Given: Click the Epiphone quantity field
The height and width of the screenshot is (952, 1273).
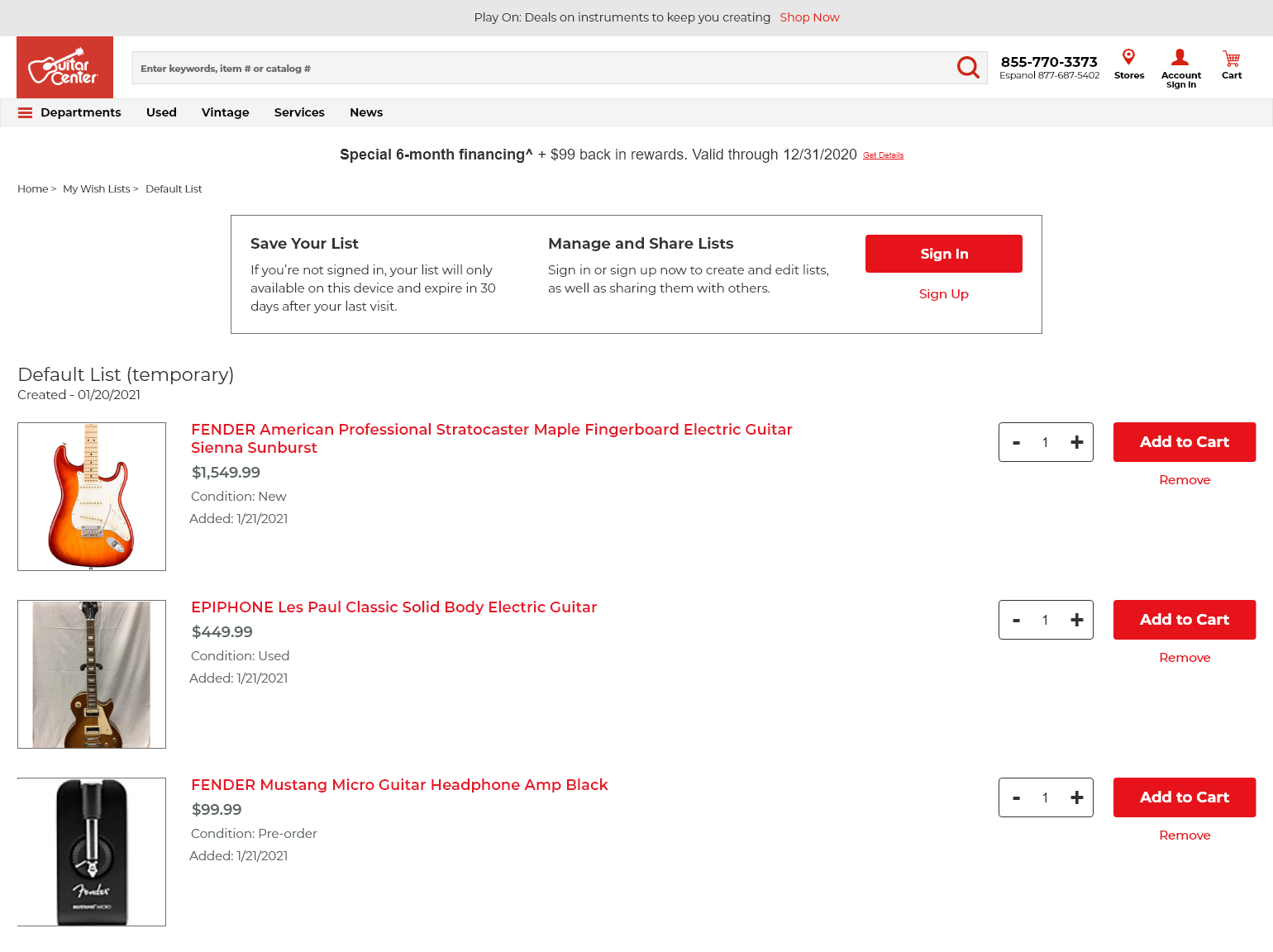Looking at the screenshot, I should click(1046, 620).
